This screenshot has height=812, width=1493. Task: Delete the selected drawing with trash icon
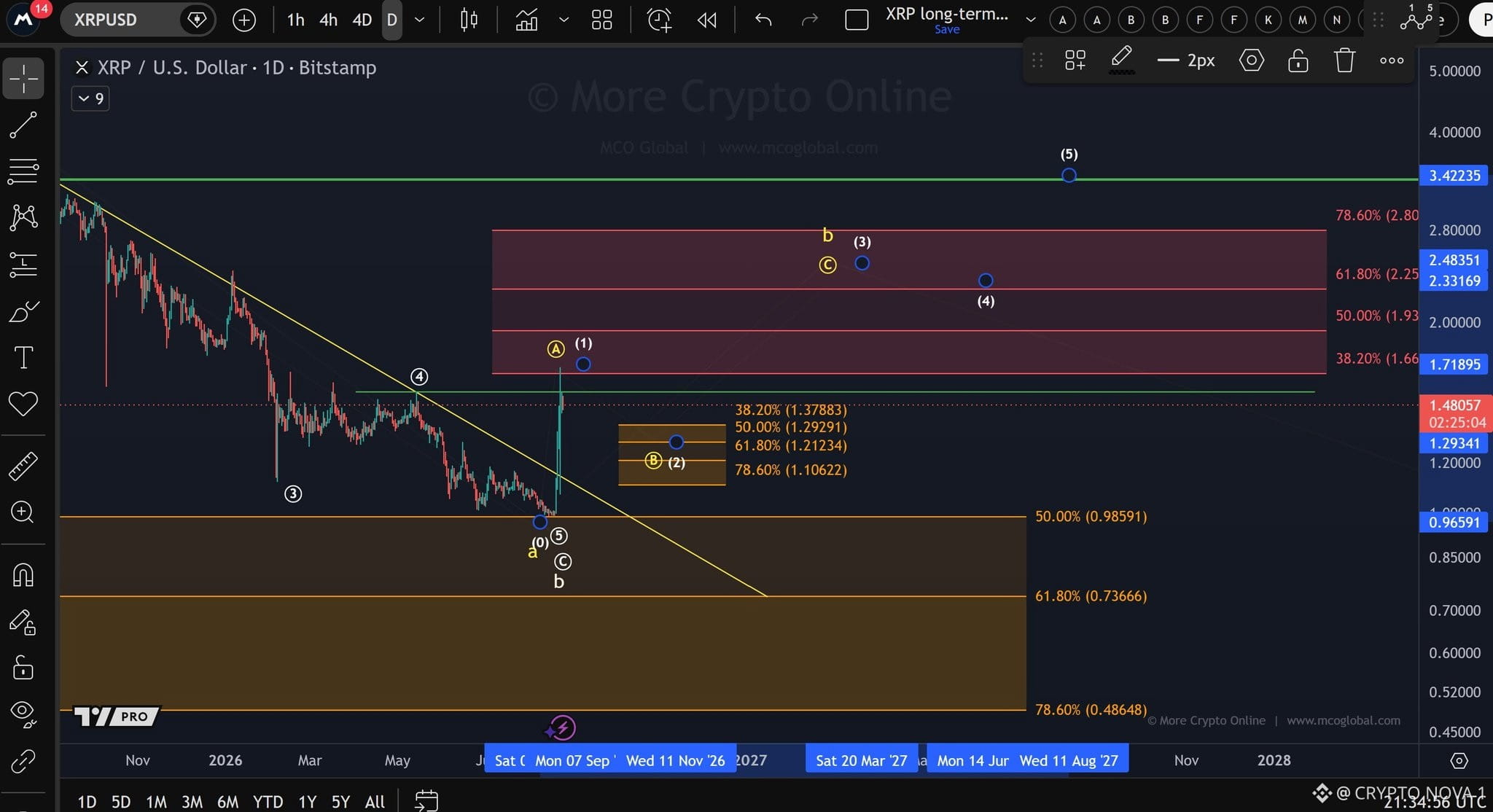pos(1345,60)
